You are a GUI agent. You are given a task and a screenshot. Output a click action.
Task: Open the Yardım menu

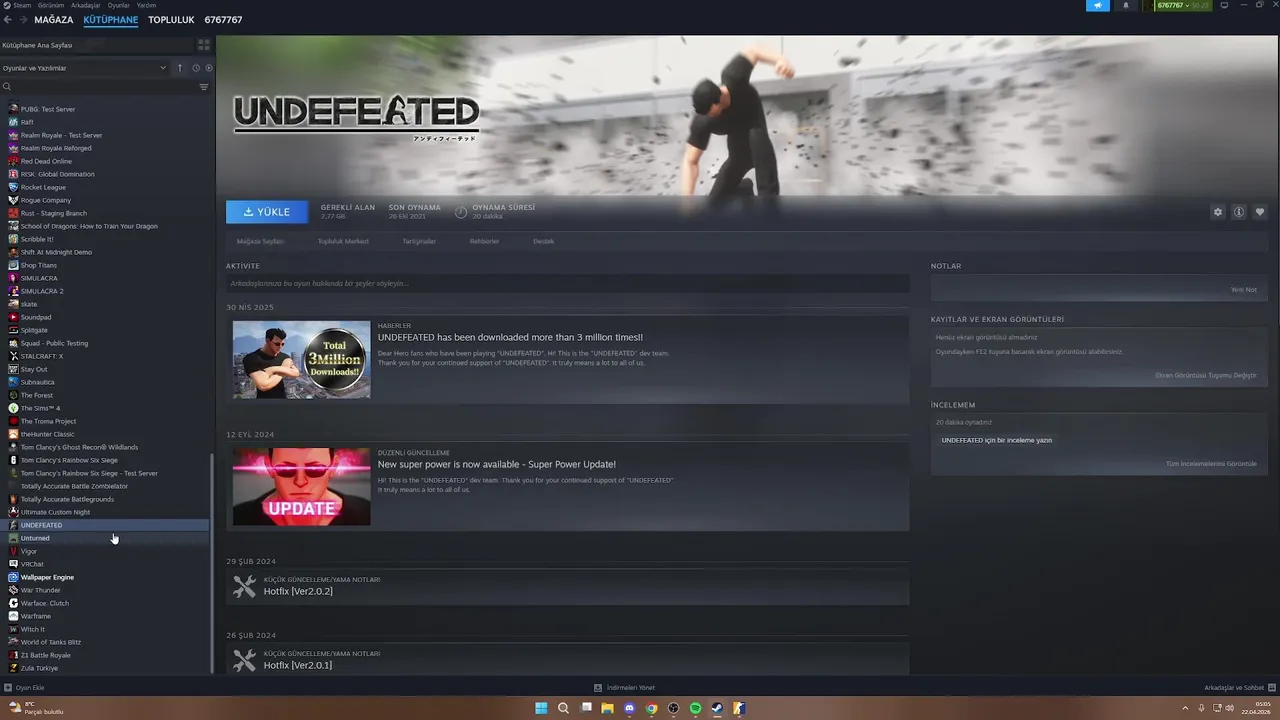click(x=146, y=5)
